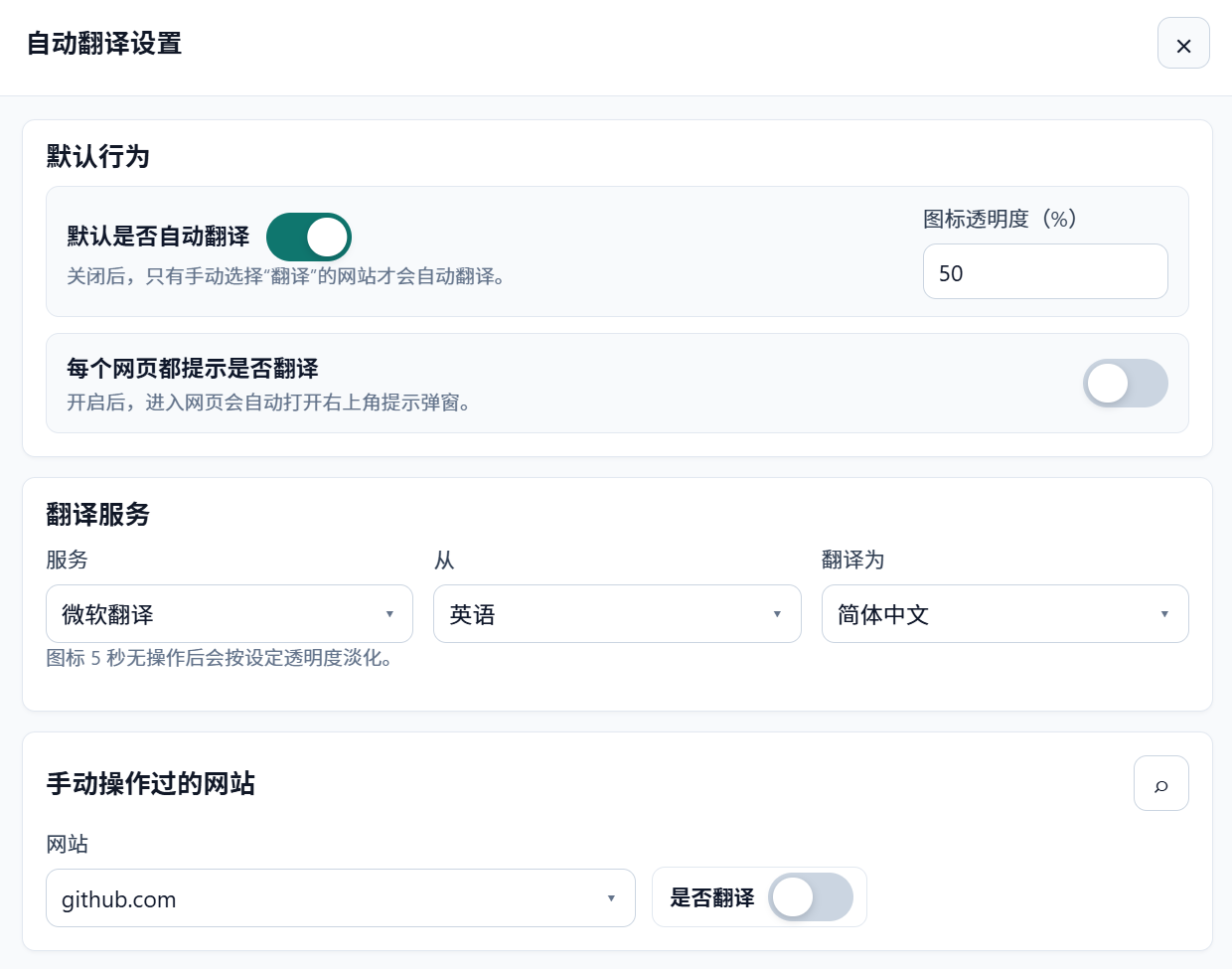1232x969 pixels.
Task: Click the 翻译为 field label
Action: coord(852,560)
